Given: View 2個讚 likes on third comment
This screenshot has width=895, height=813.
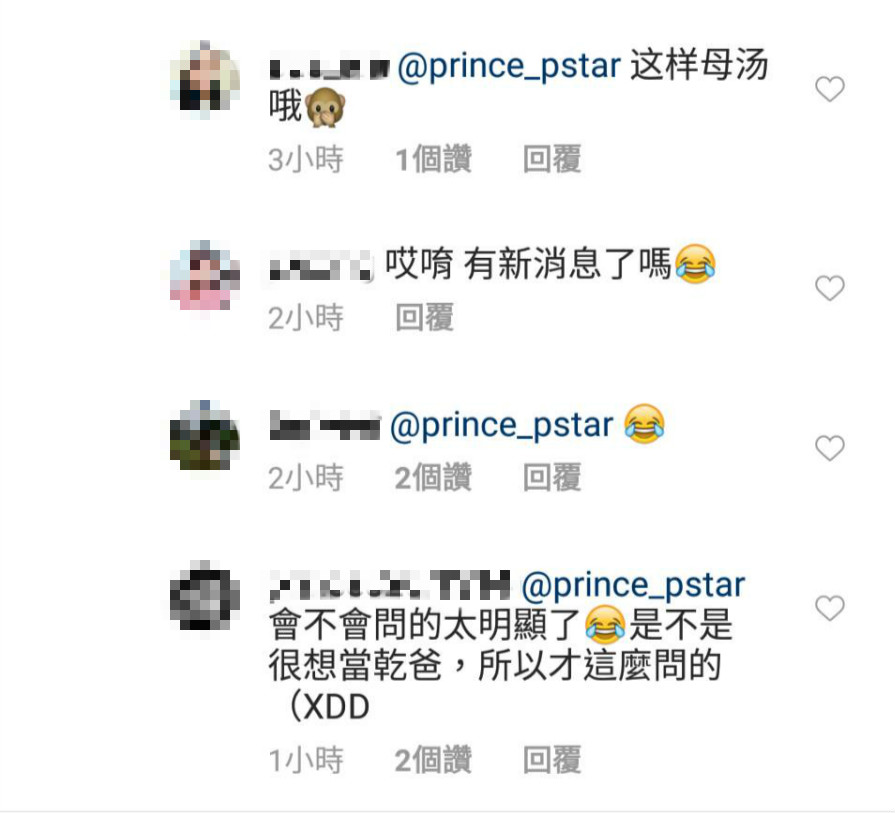Looking at the screenshot, I should [433, 477].
